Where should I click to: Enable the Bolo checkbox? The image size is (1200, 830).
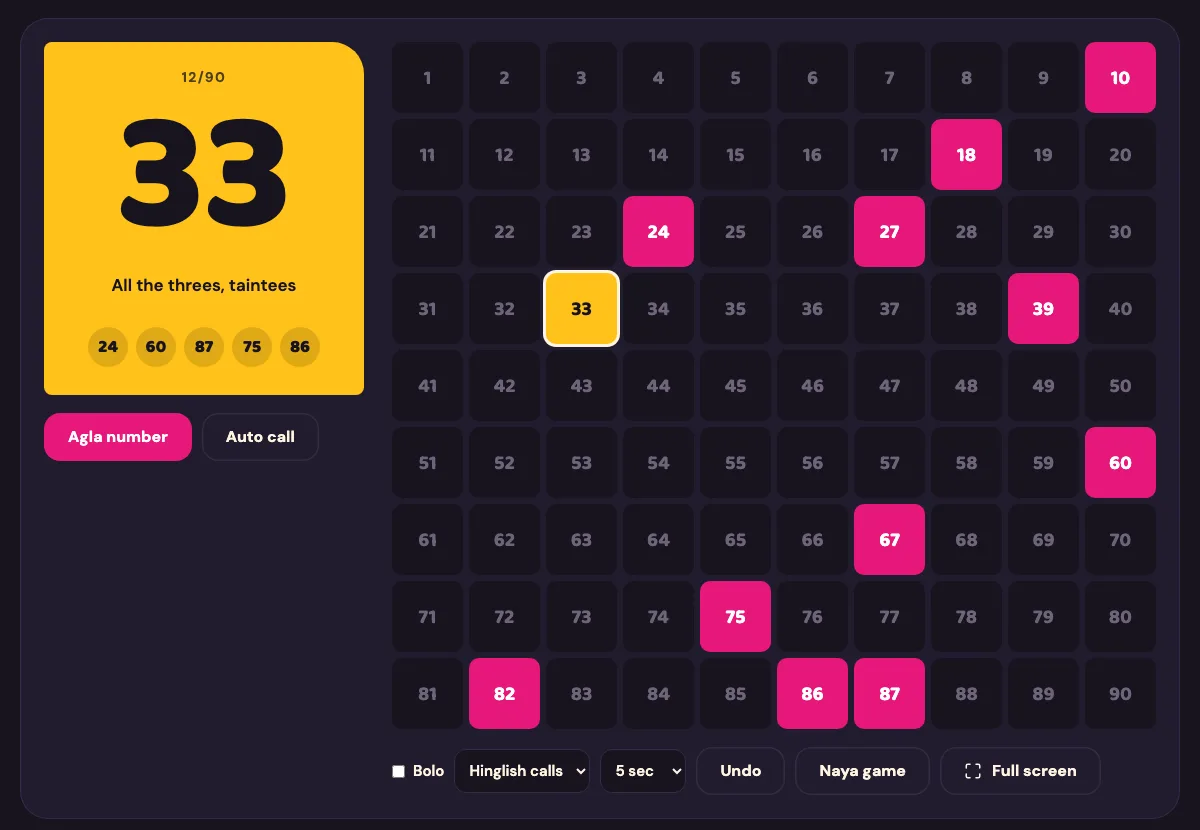[399, 771]
